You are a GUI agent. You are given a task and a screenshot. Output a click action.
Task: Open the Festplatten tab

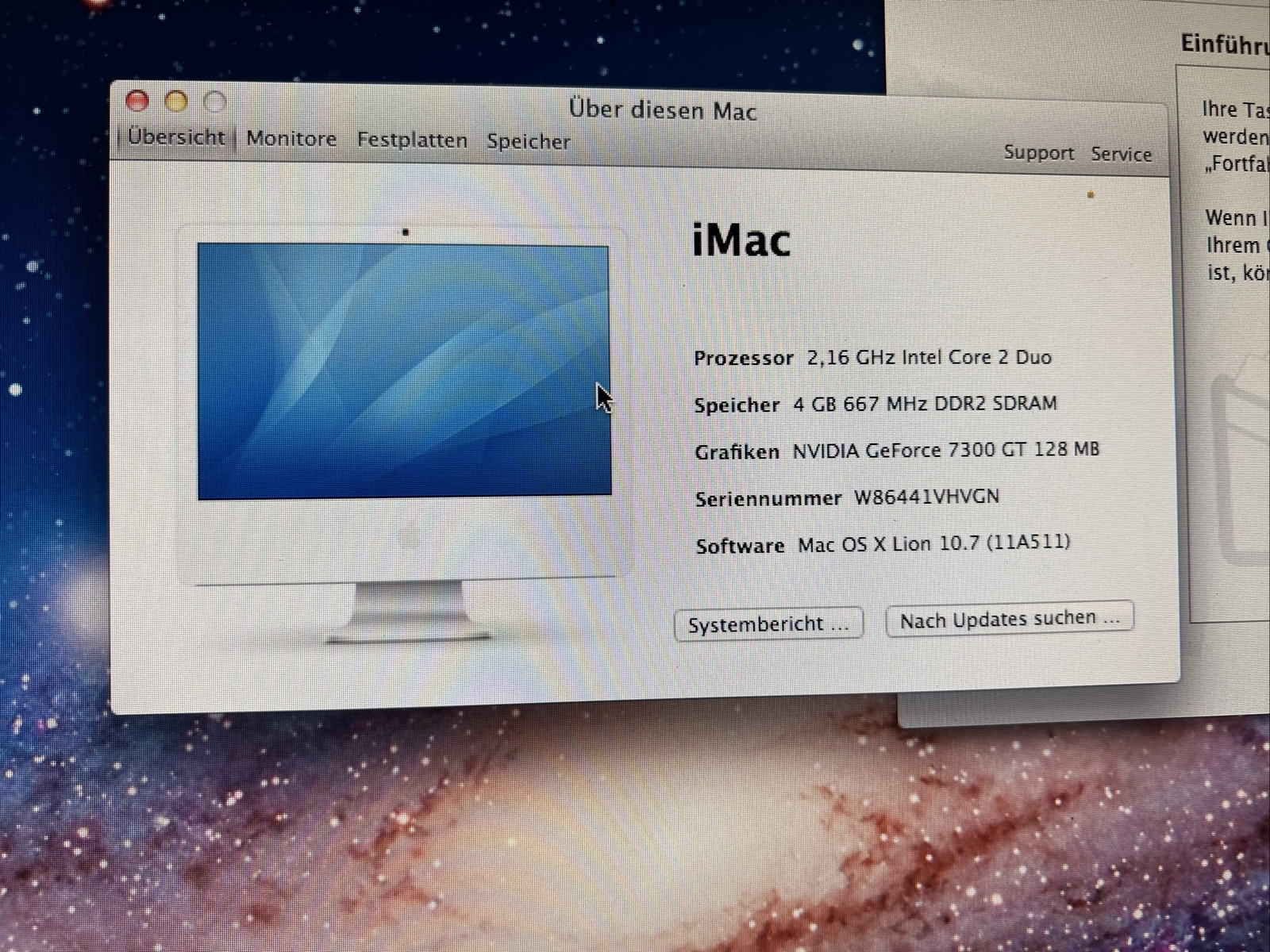click(x=412, y=140)
